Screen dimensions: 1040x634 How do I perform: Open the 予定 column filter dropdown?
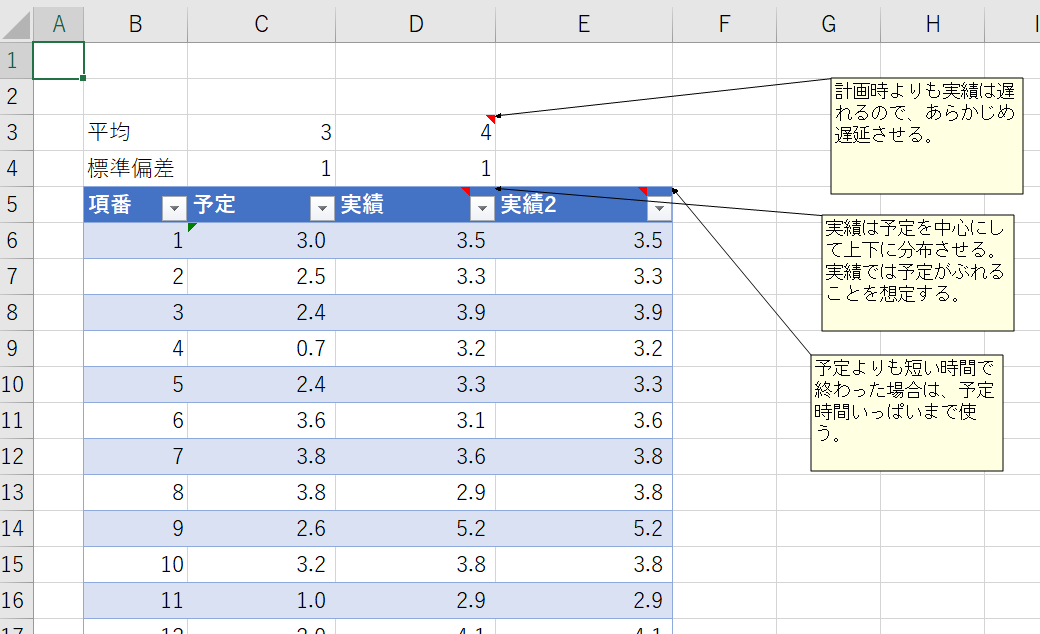pyautogui.click(x=322, y=207)
